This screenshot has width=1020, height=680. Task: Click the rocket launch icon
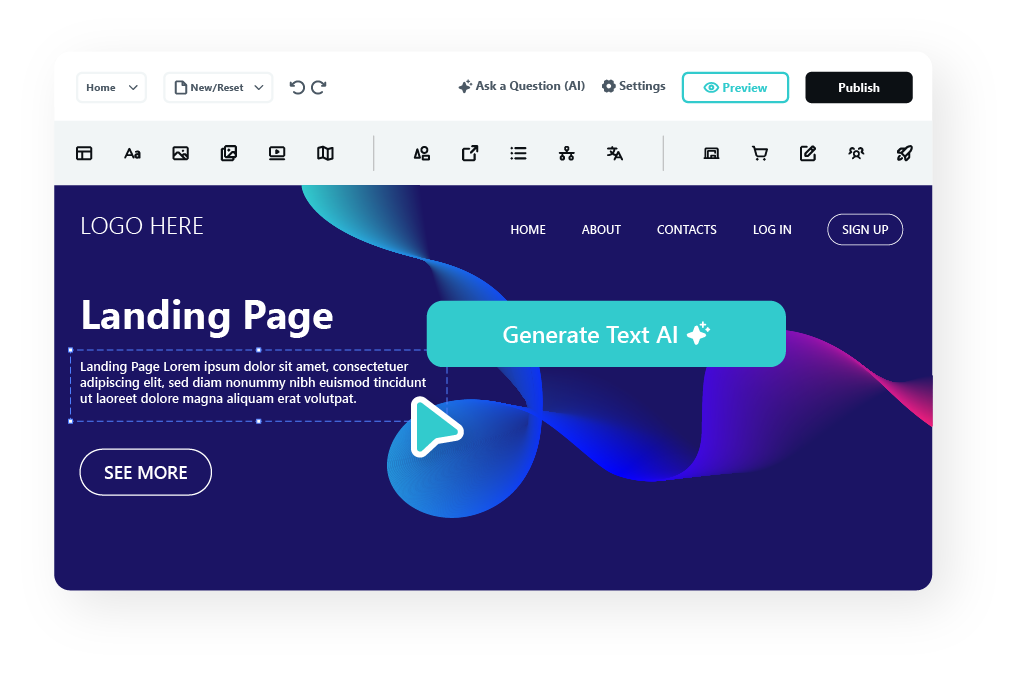(904, 153)
